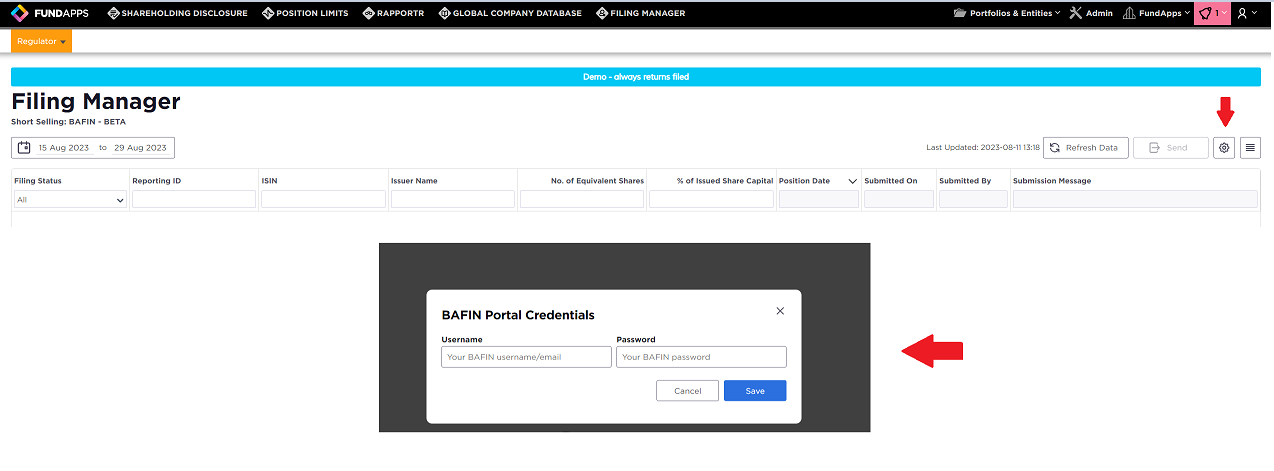Expand Portfolios & Entities menu
1274x471 pixels.
pyautogui.click(x=1007, y=13)
